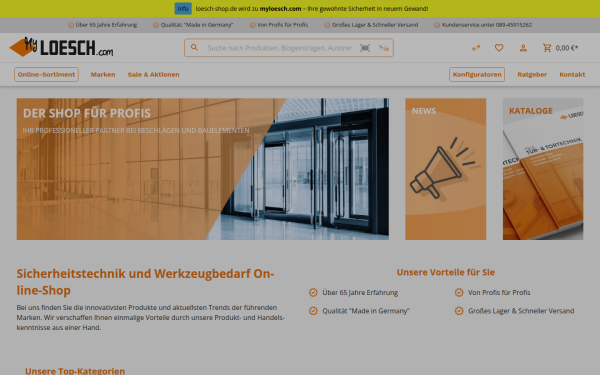Open the Ratgeber page

click(x=532, y=74)
